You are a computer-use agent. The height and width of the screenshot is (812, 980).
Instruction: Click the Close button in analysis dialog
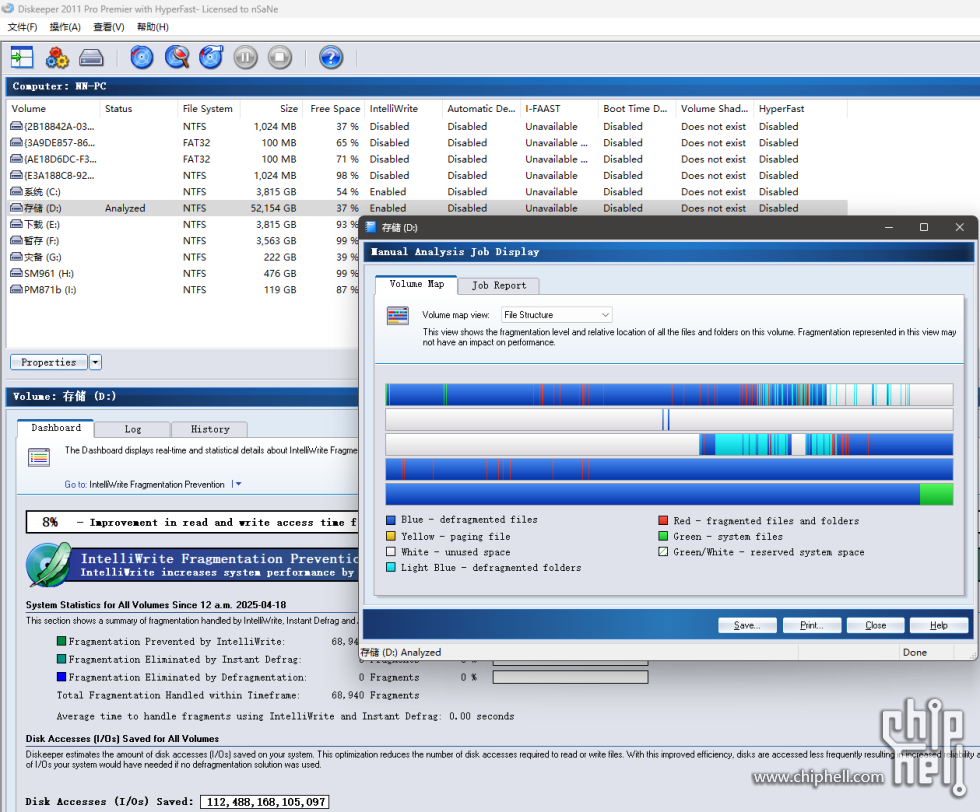click(875, 625)
